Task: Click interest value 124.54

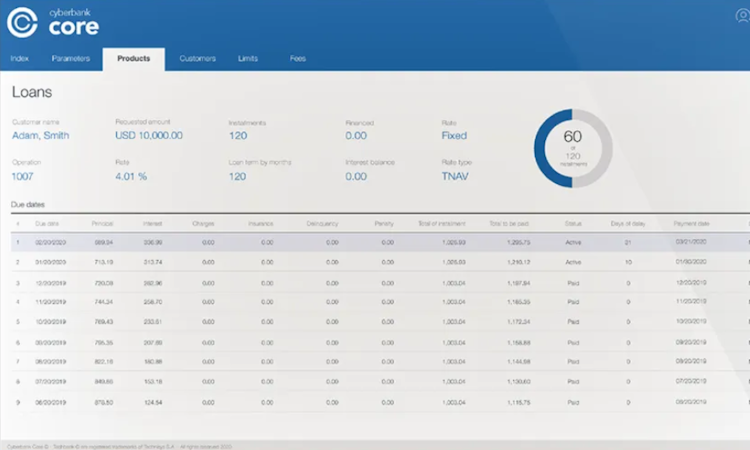Action: [x=153, y=403]
